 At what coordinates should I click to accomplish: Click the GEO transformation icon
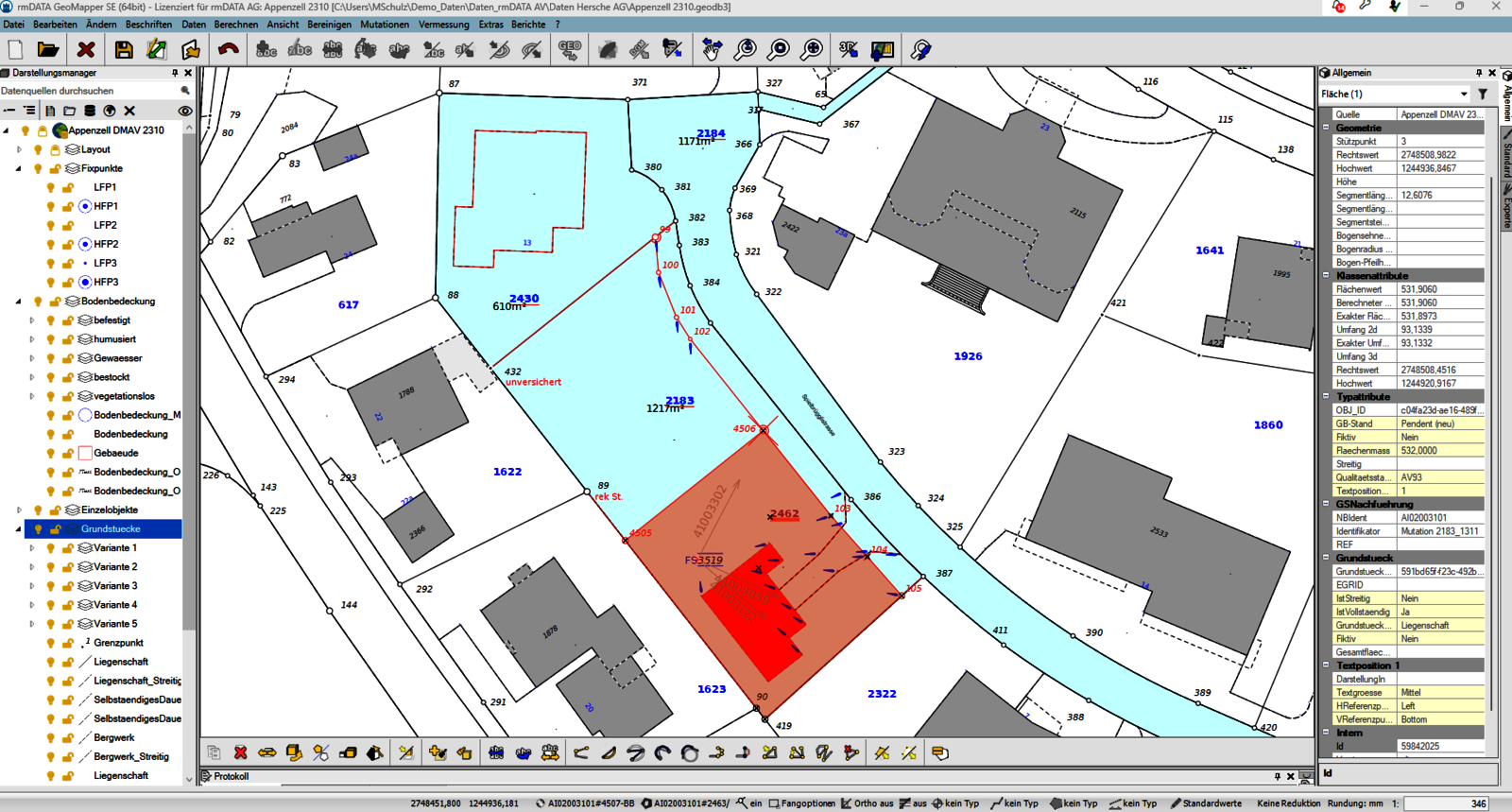coord(569,50)
